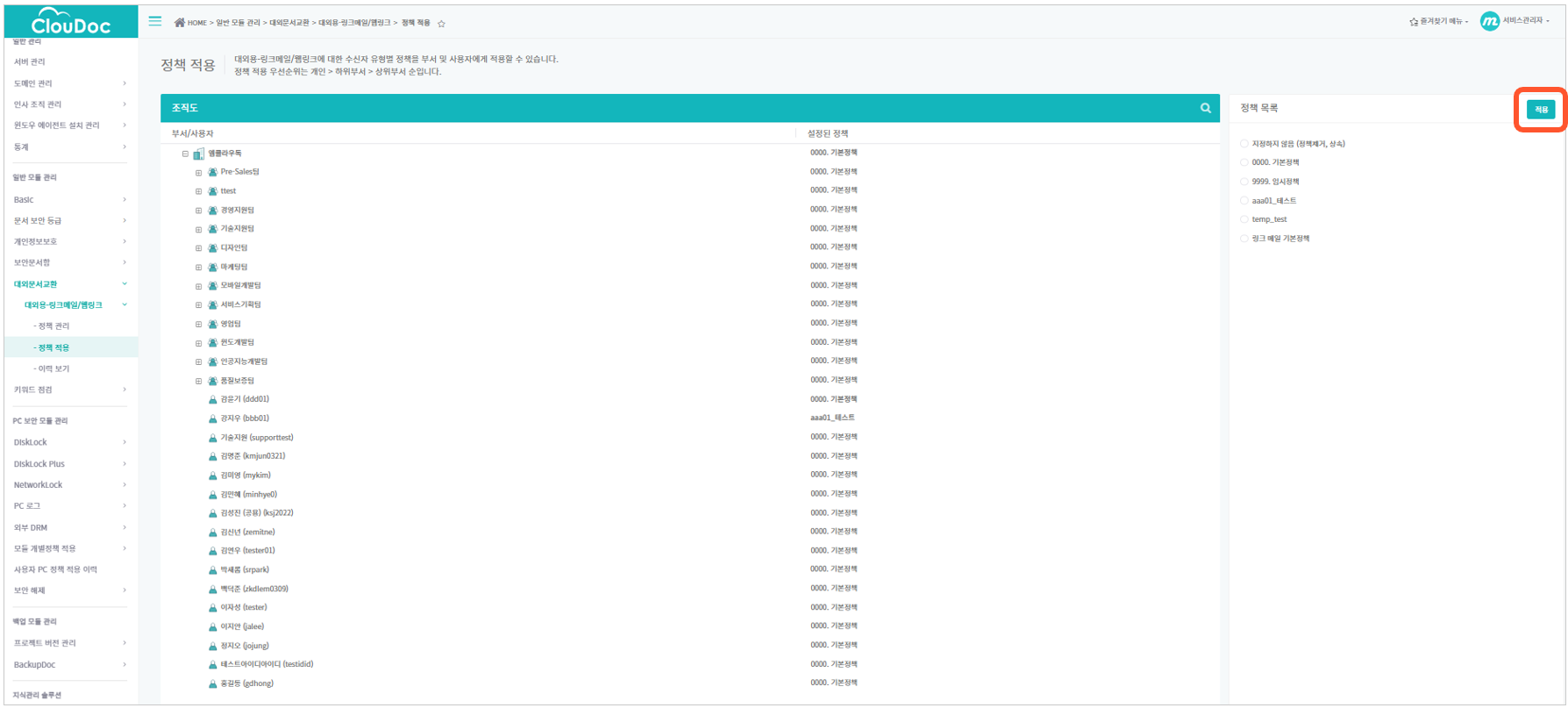
Task: Expand the Pre-Sales팀 tree node
Action: 198,173
